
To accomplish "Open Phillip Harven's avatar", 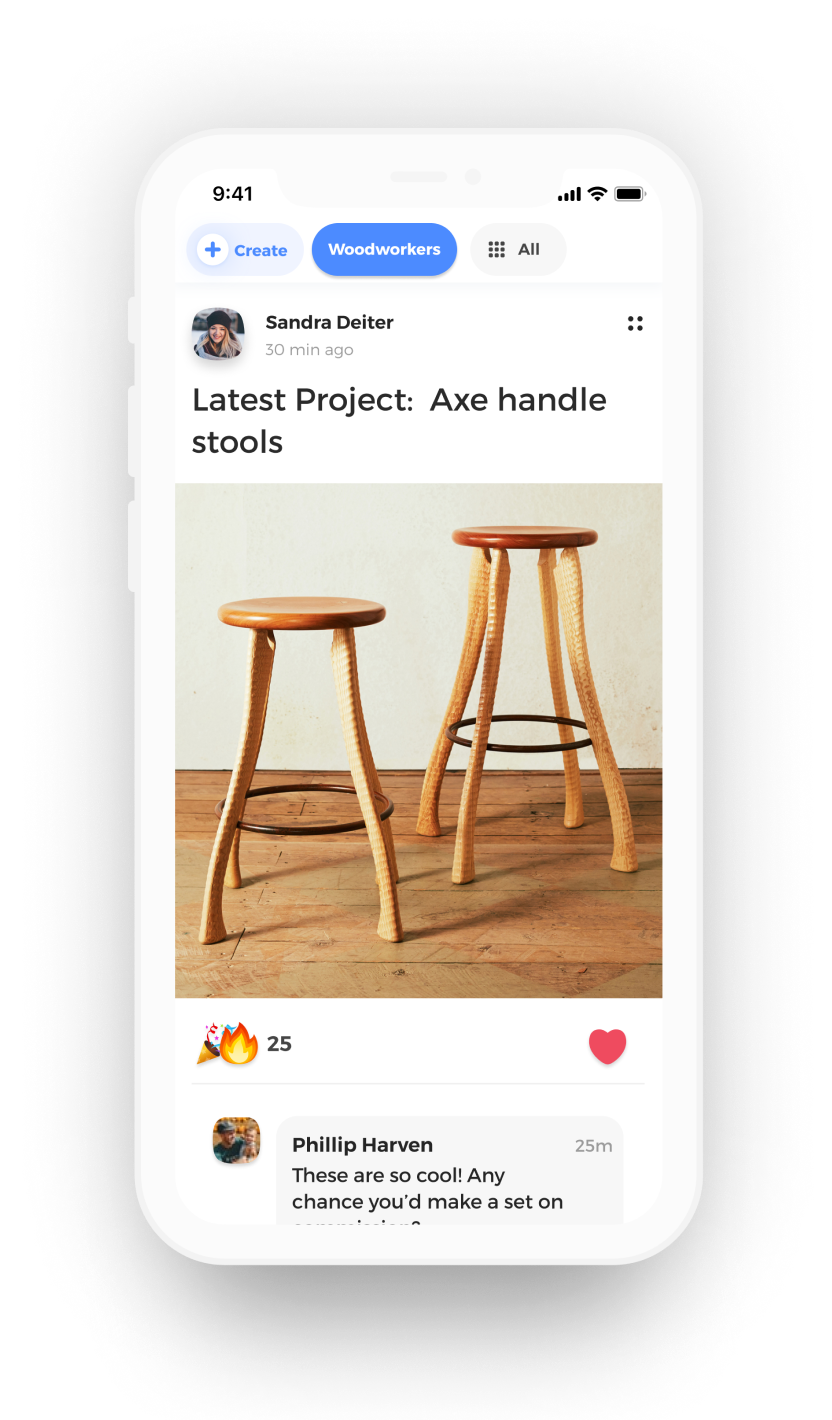I will point(236,1141).
